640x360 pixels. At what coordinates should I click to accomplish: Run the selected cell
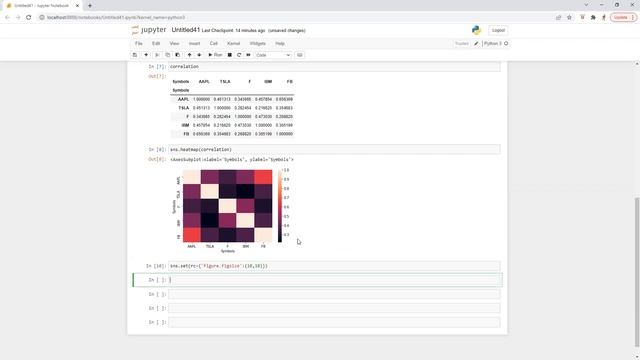click(215, 55)
